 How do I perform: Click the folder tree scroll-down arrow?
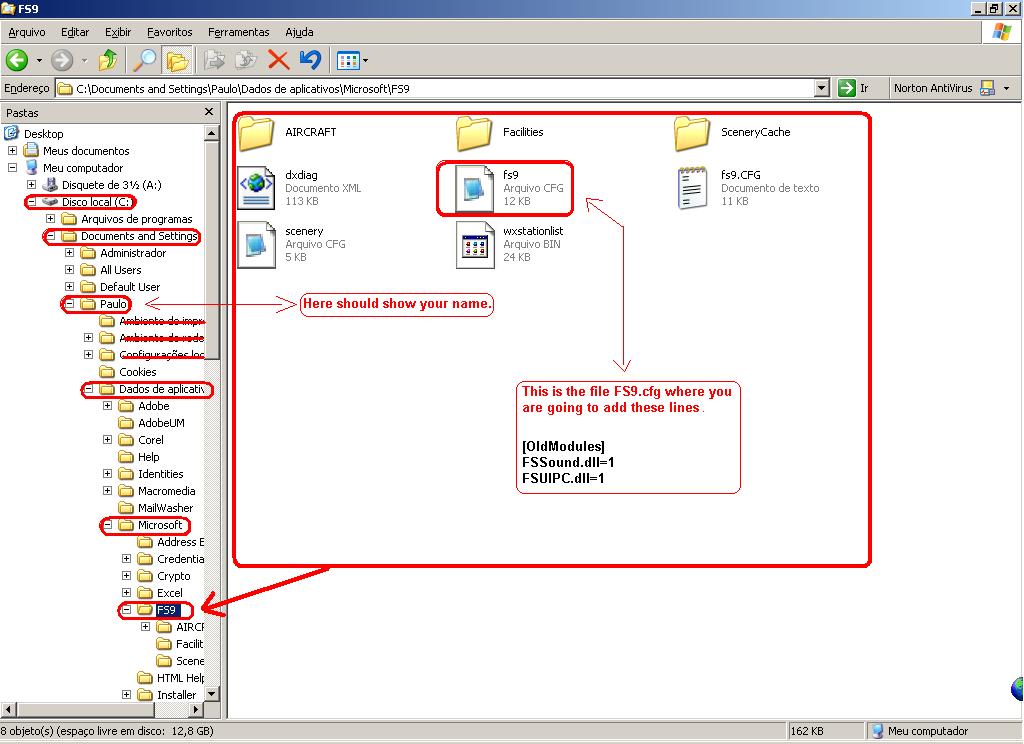coord(212,693)
